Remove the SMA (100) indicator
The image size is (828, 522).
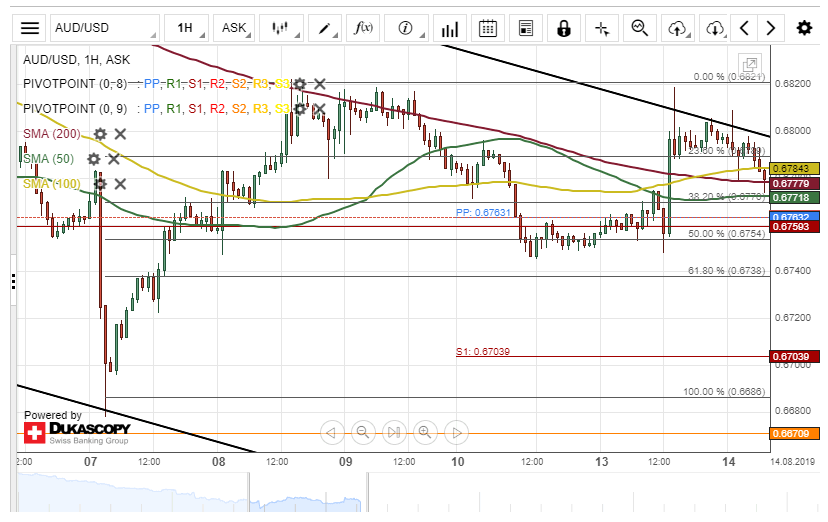coord(120,184)
